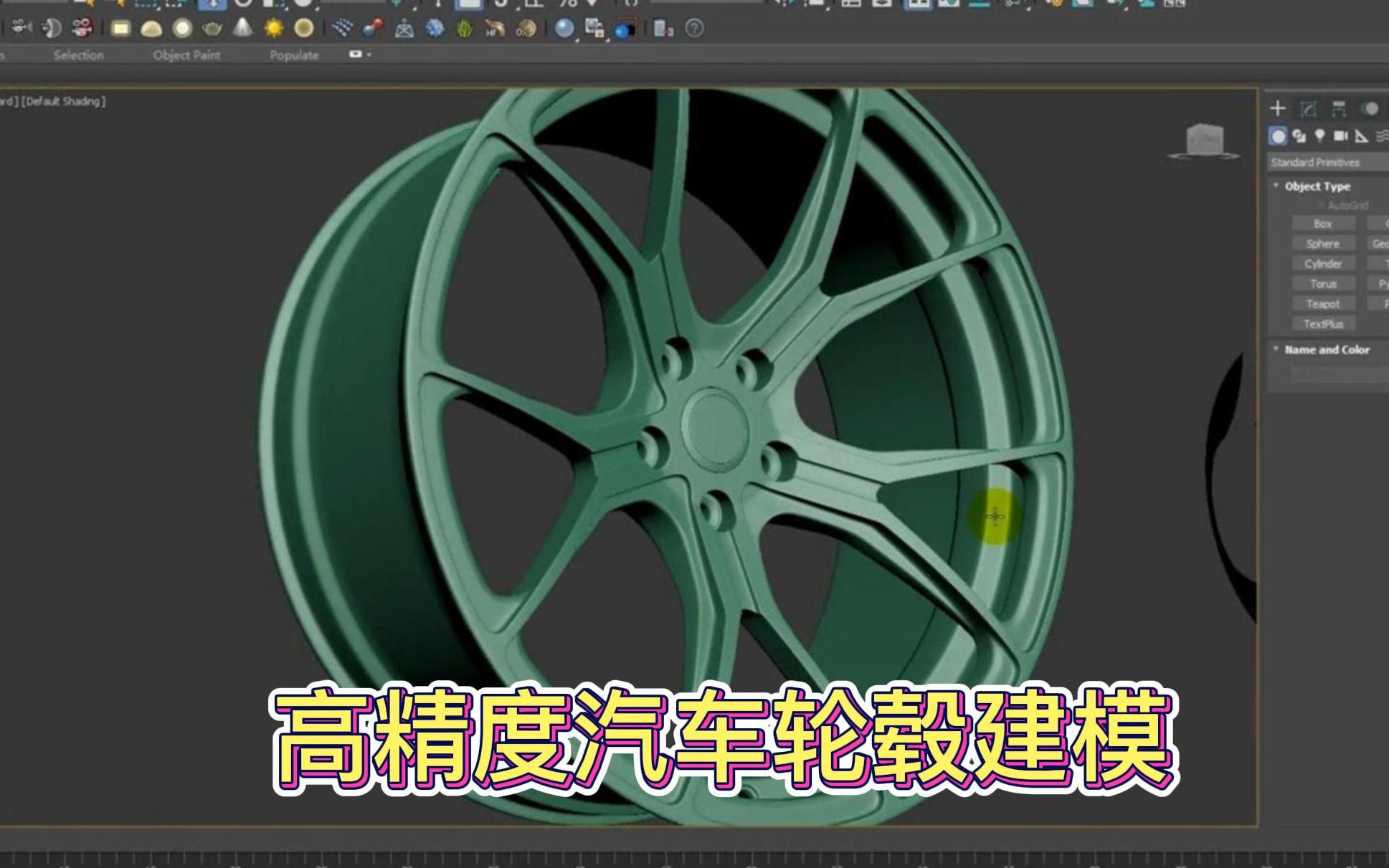Switch to the Modify panel icon

point(1309,108)
